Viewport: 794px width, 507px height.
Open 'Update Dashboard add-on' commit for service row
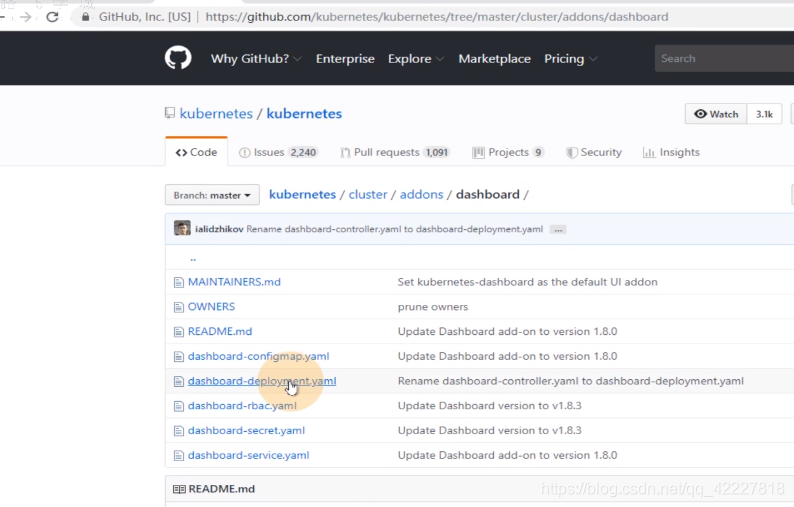(507, 455)
